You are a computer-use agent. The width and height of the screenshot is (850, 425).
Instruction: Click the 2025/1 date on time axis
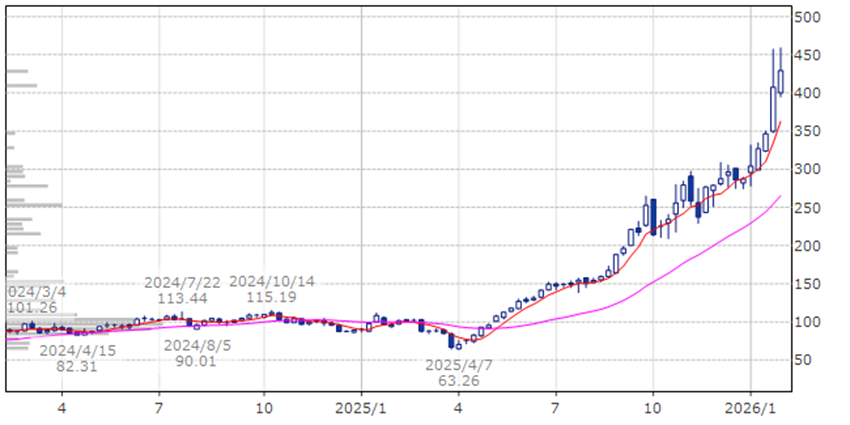(x=361, y=408)
